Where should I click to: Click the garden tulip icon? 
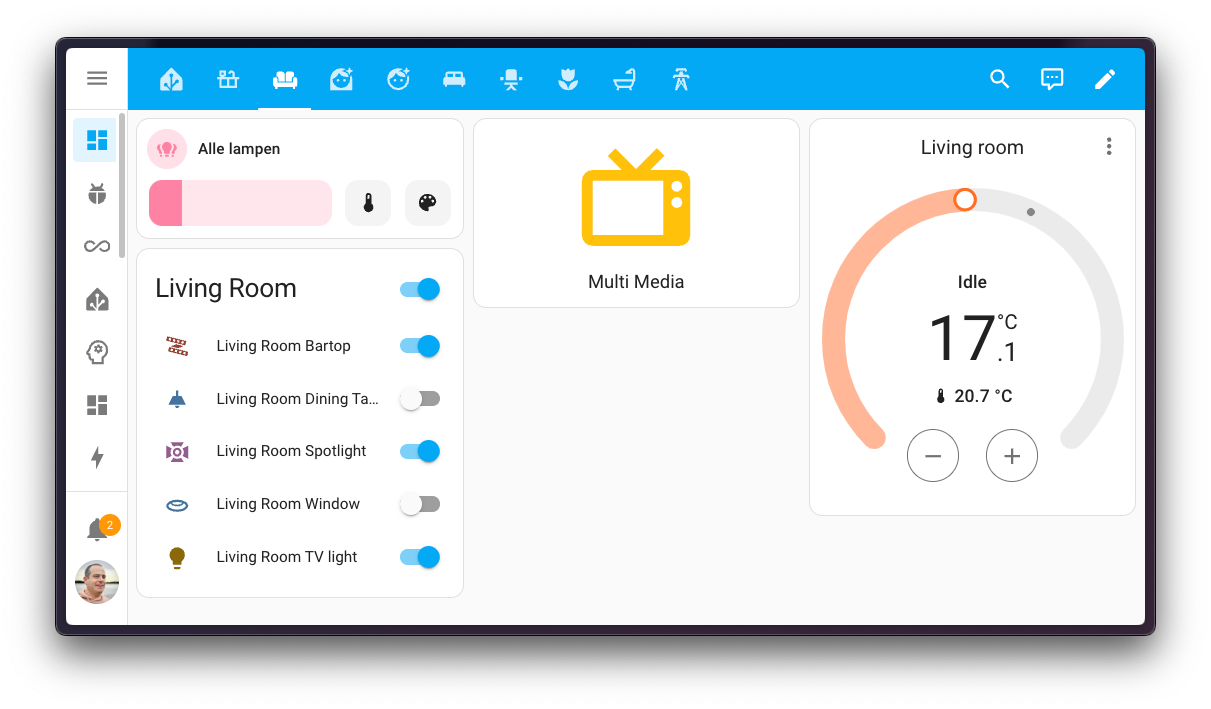pyautogui.click(x=568, y=79)
